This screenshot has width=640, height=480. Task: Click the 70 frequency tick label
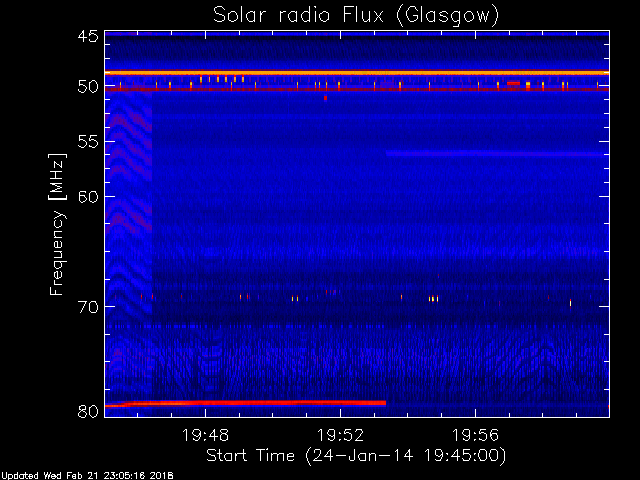[88, 307]
